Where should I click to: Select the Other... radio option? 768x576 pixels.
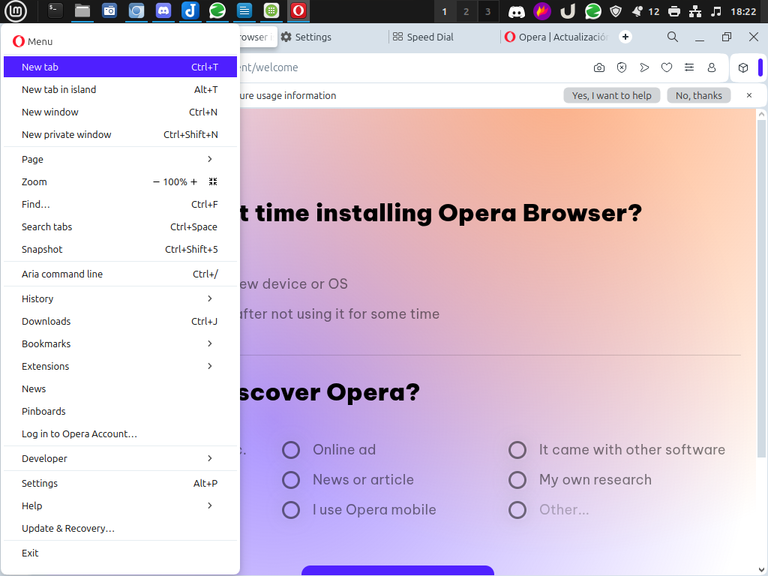pos(517,510)
